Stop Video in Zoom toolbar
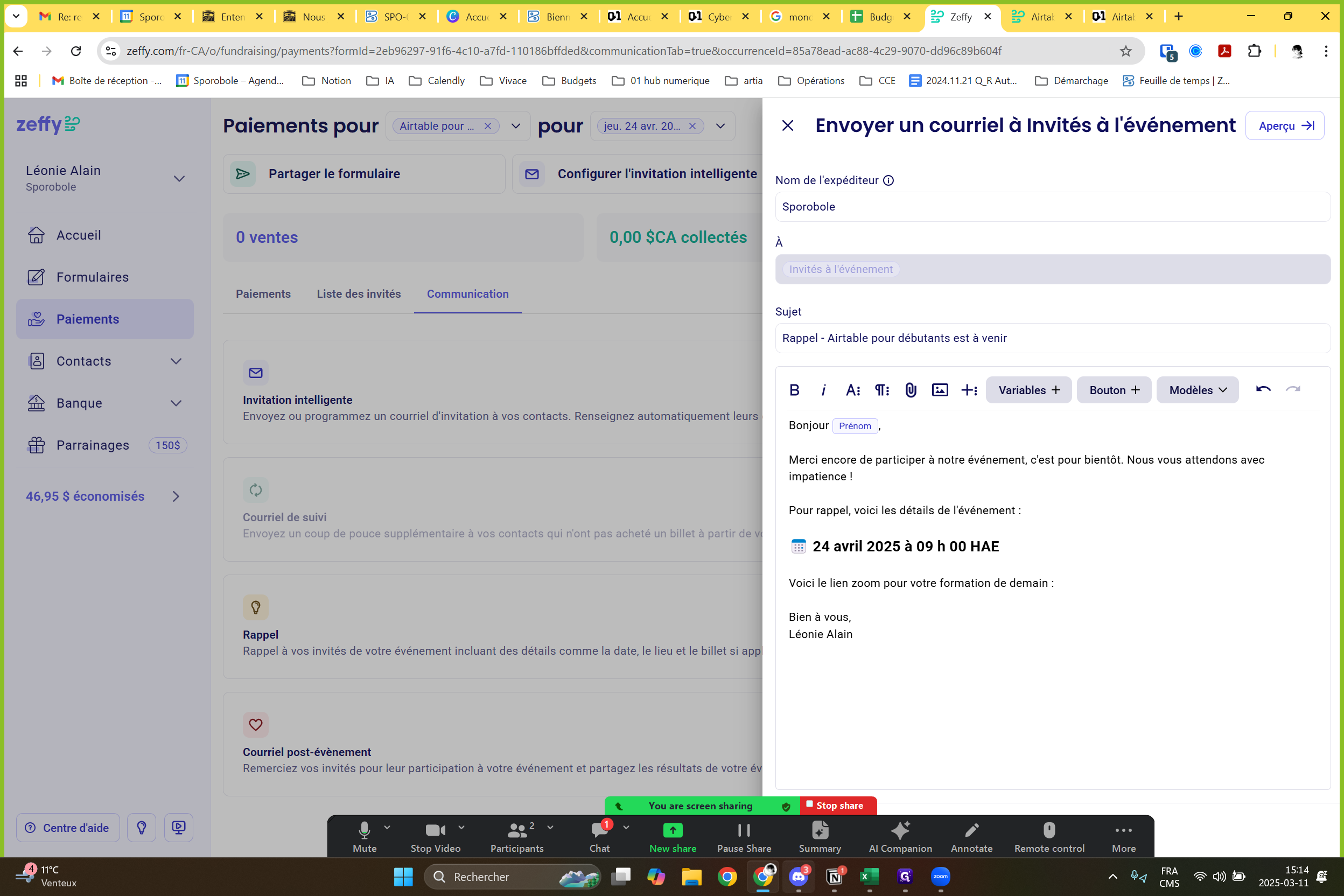 [x=436, y=837]
